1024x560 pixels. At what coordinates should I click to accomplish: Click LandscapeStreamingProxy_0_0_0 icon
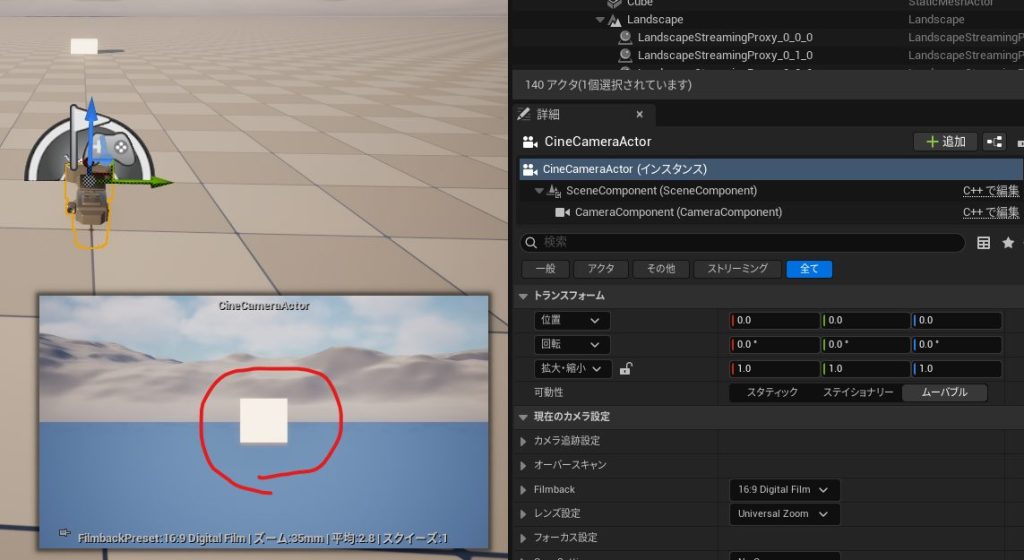(x=625, y=37)
